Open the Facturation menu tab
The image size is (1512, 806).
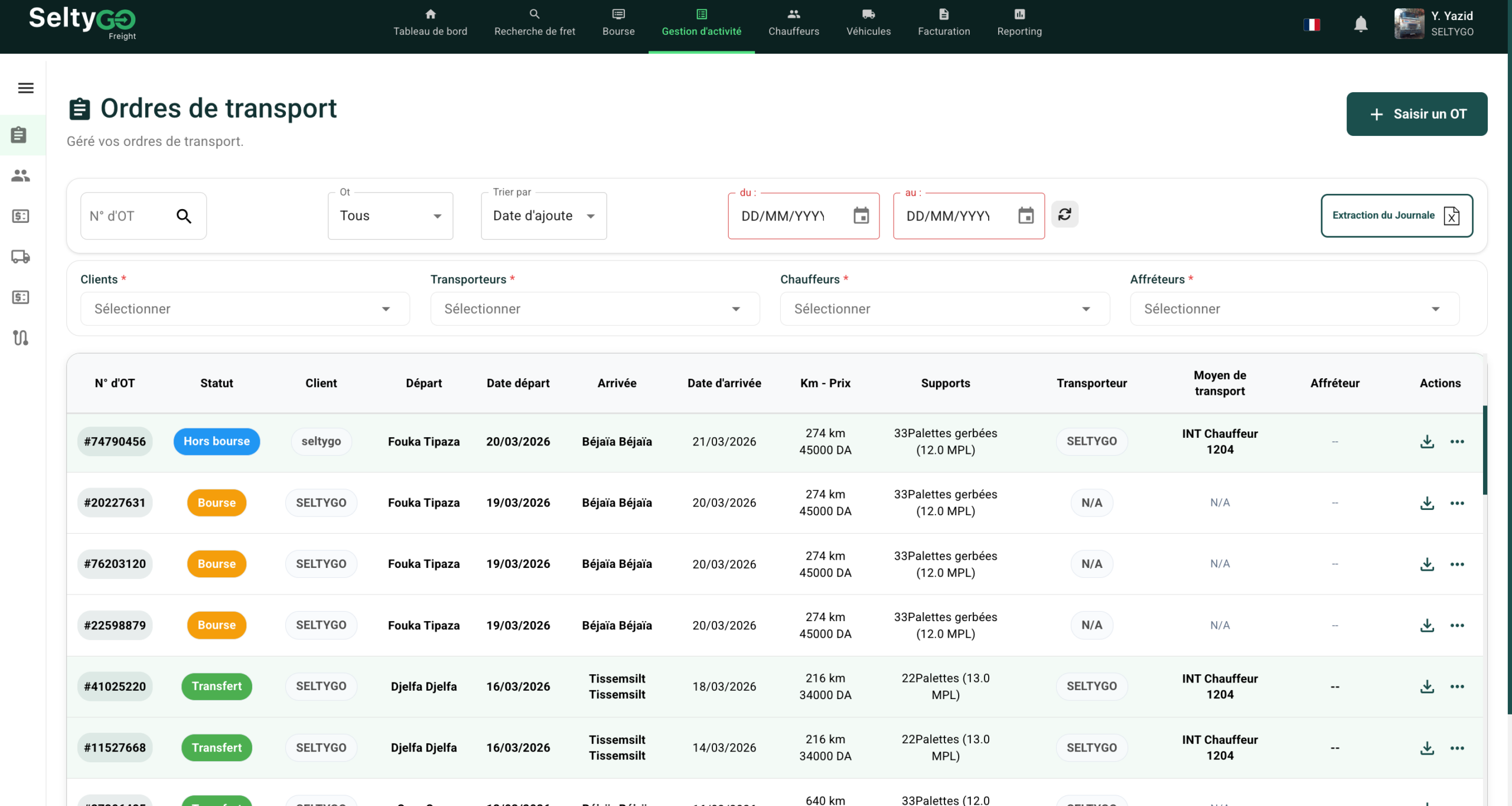943,24
